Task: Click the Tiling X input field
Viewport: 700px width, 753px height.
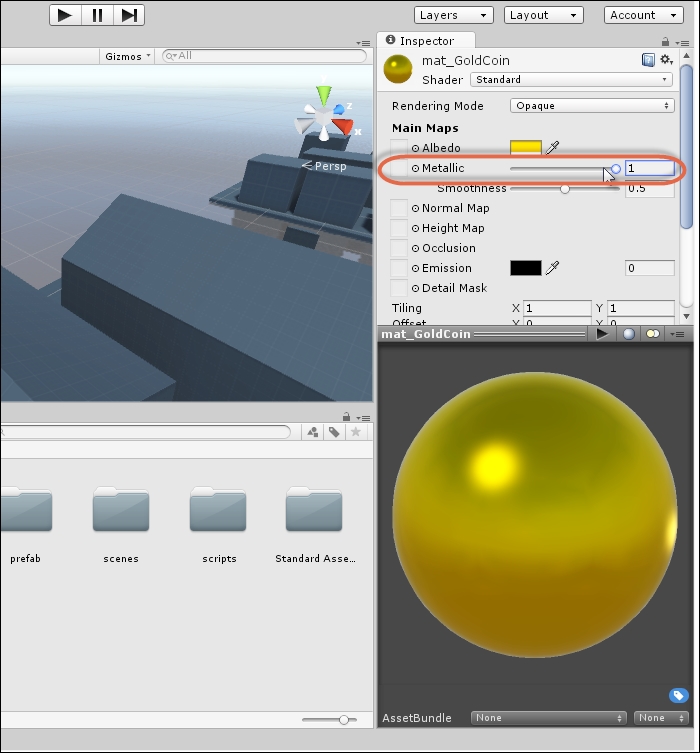Action: (557, 308)
